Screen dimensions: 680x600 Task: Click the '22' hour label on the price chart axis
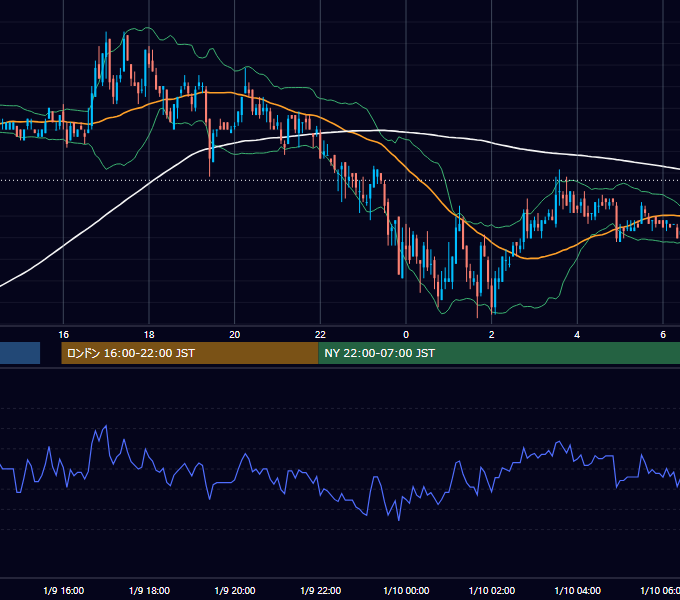click(320, 335)
